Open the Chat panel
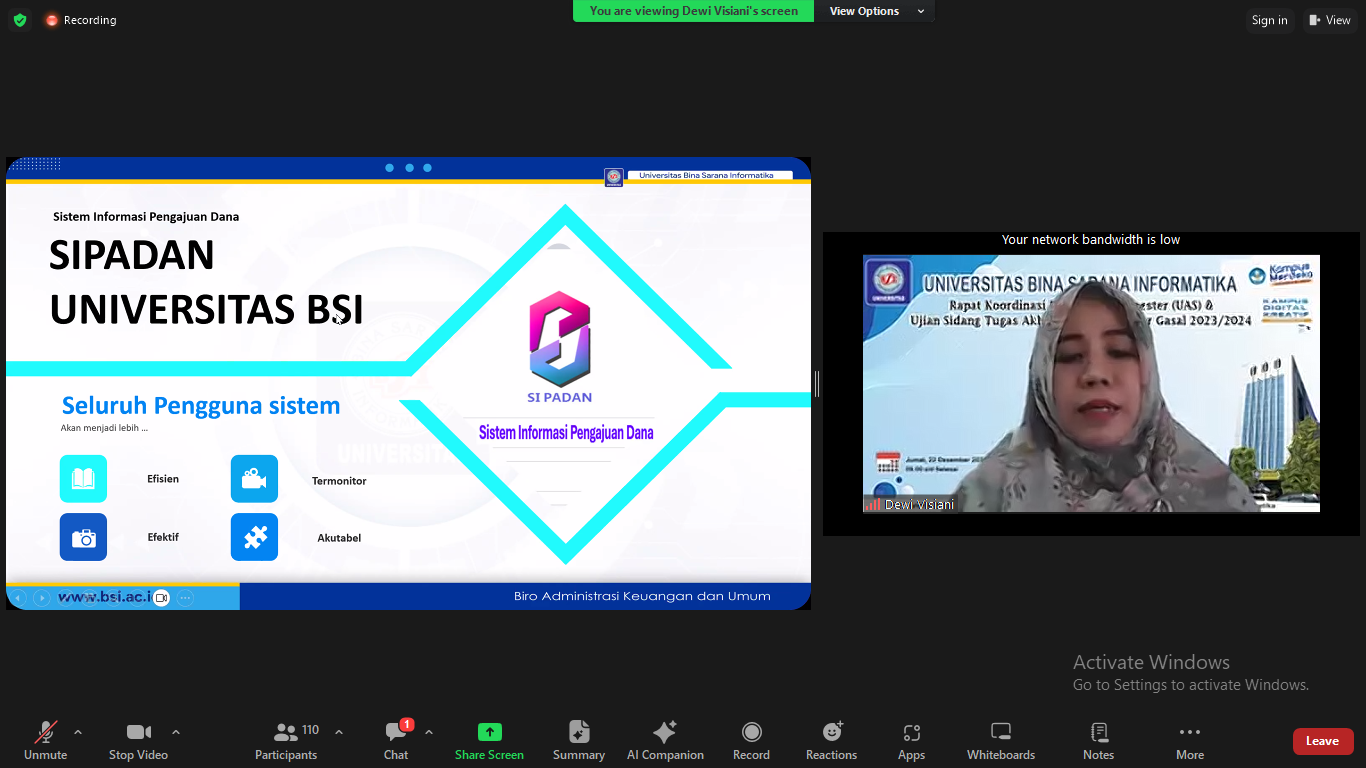 coord(396,741)
